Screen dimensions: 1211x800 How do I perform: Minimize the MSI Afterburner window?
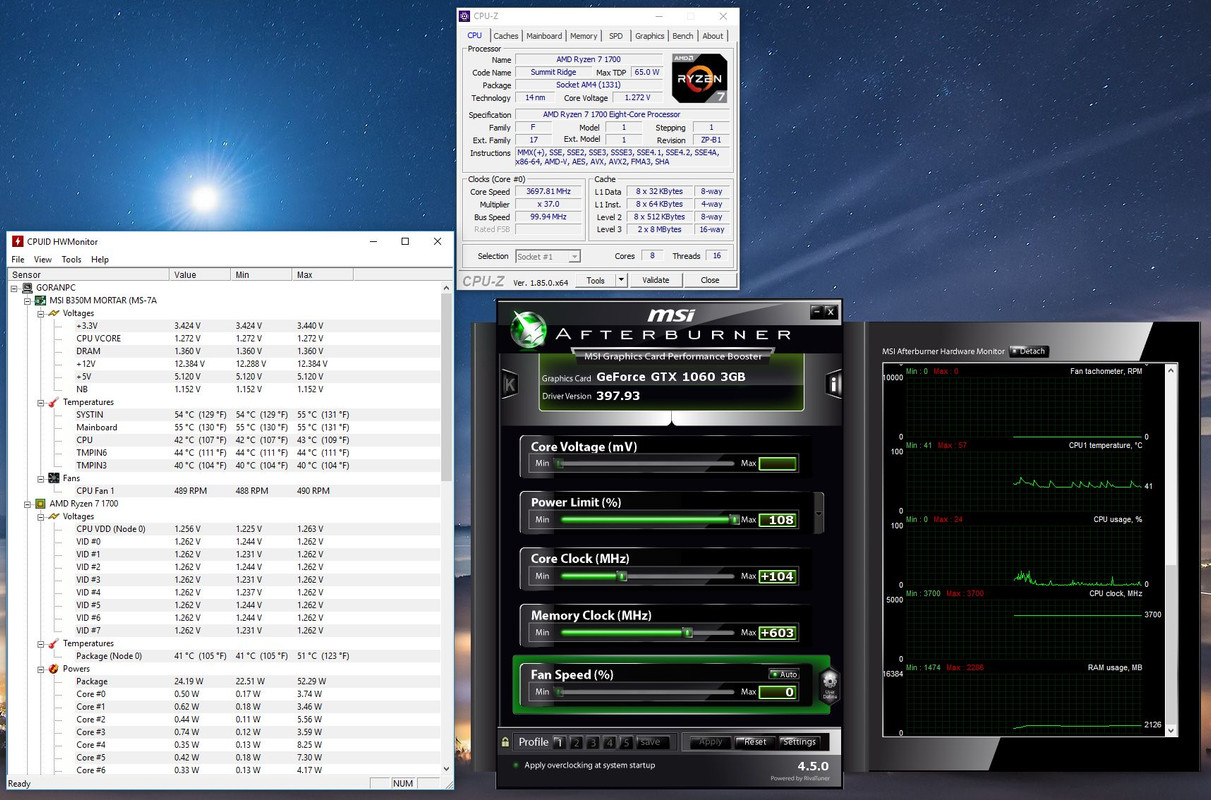[817, 311]
